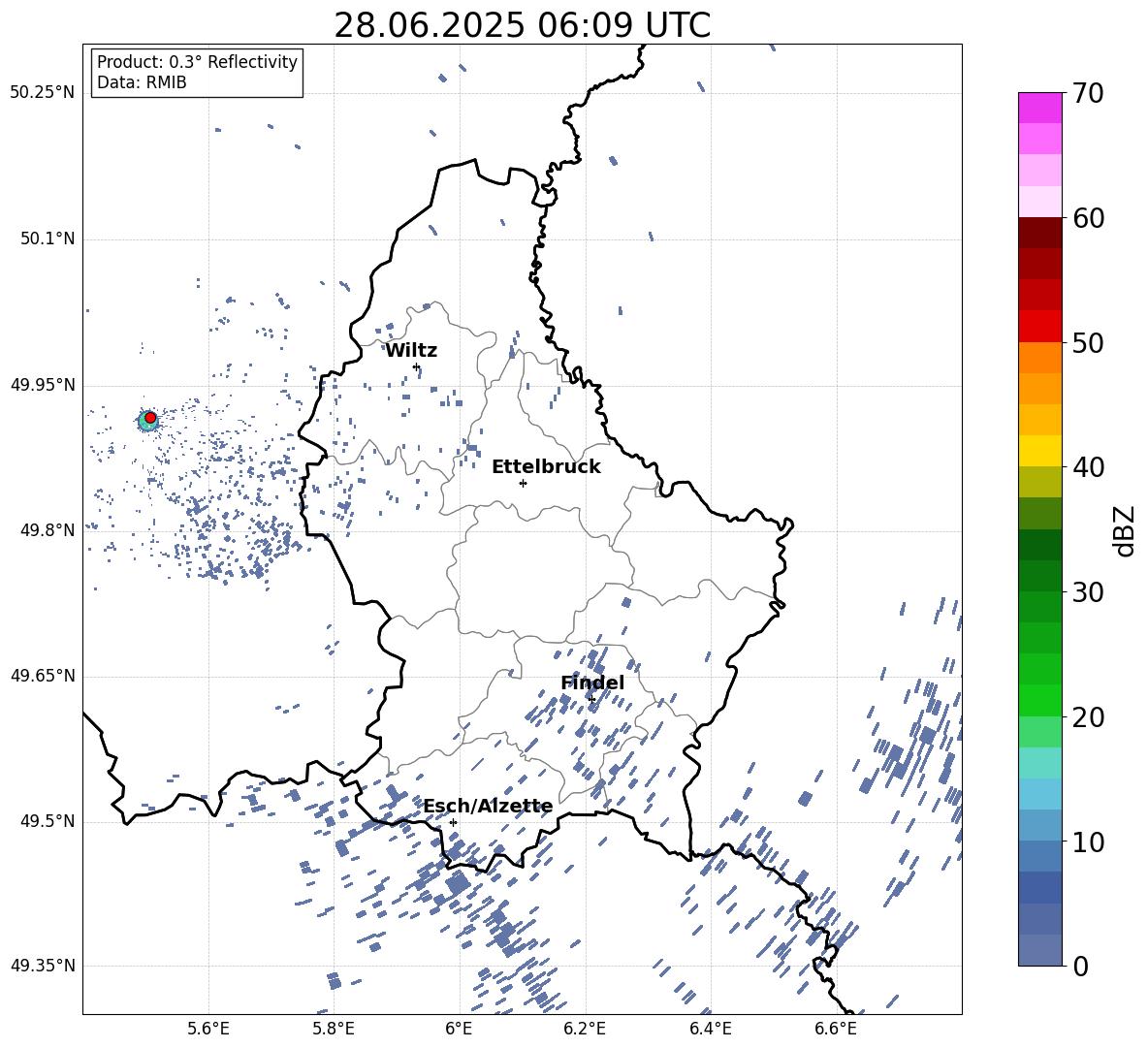Click the 49.65°N latitude tick label
This screenshot has height=1048, width=1148.
click(43, 676)
